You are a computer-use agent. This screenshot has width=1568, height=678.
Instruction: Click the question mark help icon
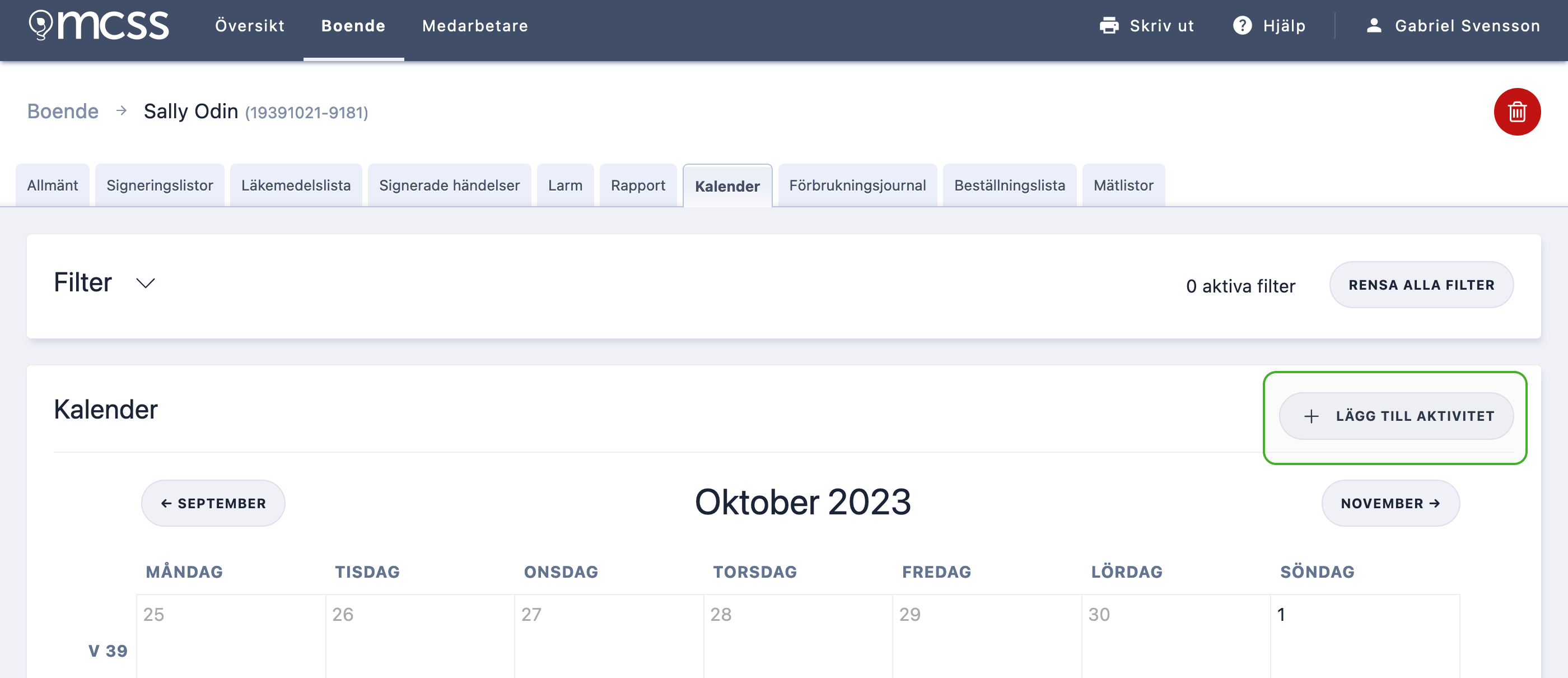coord(1242,26)
